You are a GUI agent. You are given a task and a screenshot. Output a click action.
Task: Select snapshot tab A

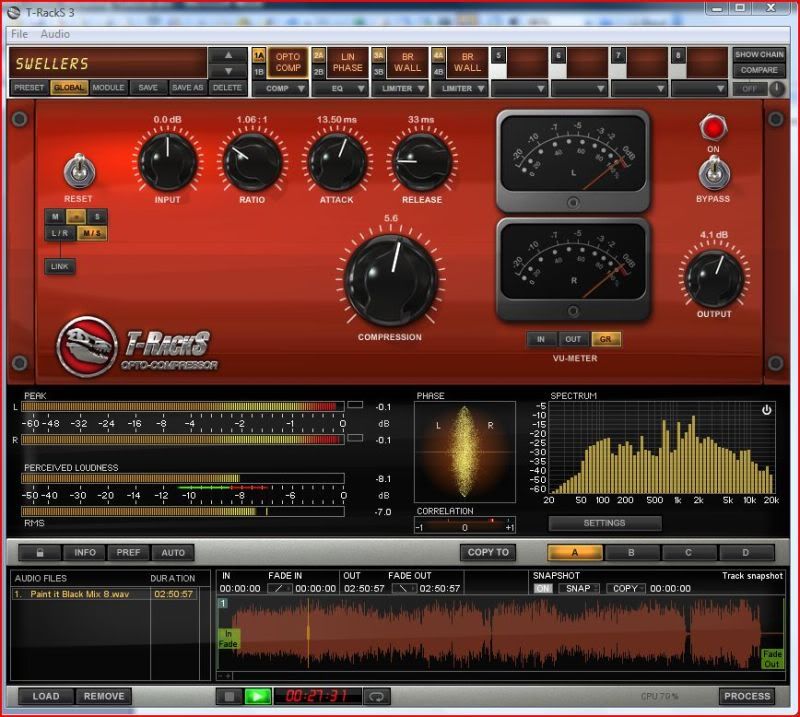pos(574,553)
